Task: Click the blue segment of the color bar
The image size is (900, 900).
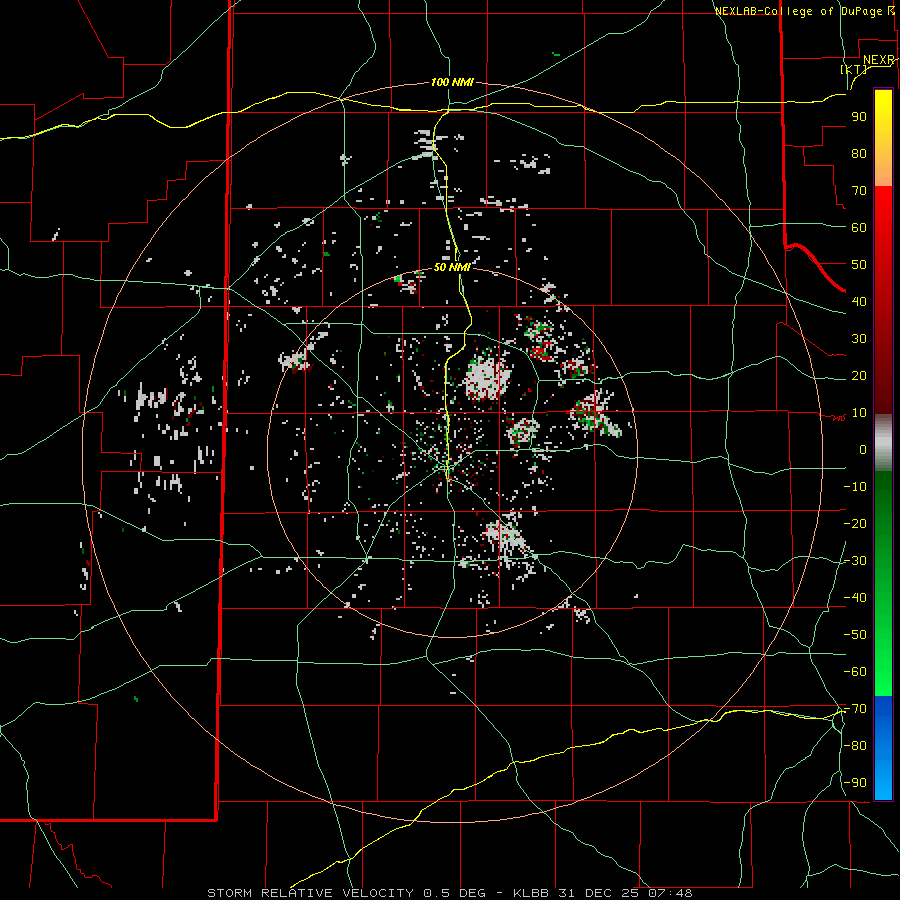Action: pyautogui.click(x=883, y=748)
